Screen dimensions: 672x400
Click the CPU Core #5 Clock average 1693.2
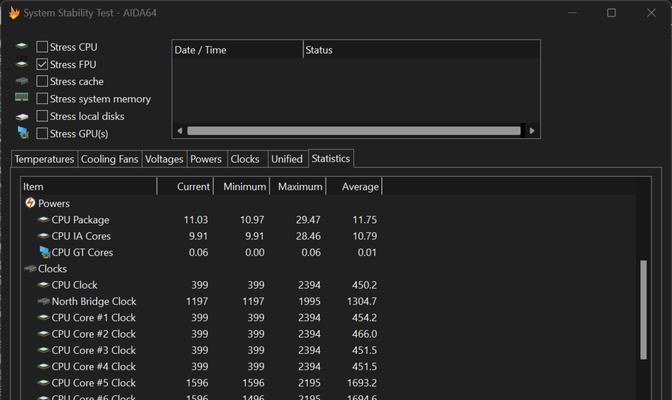coord(362,382)
